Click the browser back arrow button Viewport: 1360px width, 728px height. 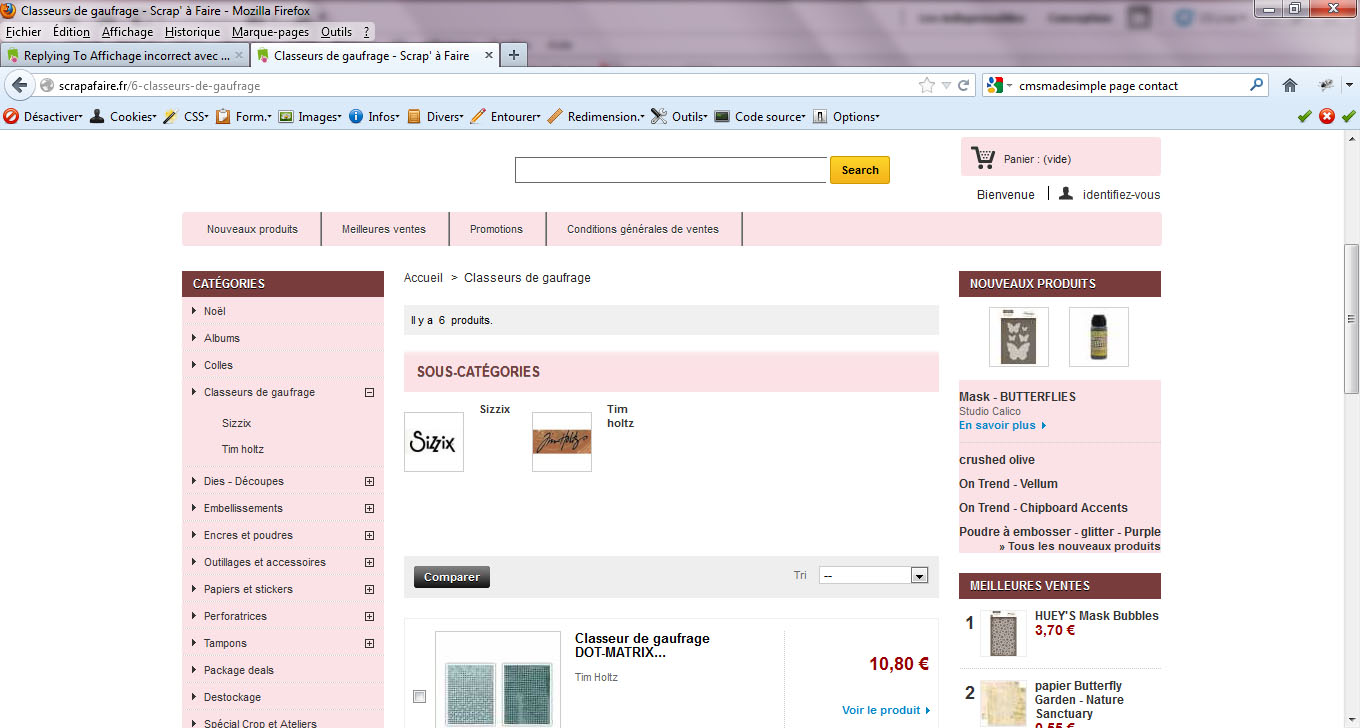19,85
